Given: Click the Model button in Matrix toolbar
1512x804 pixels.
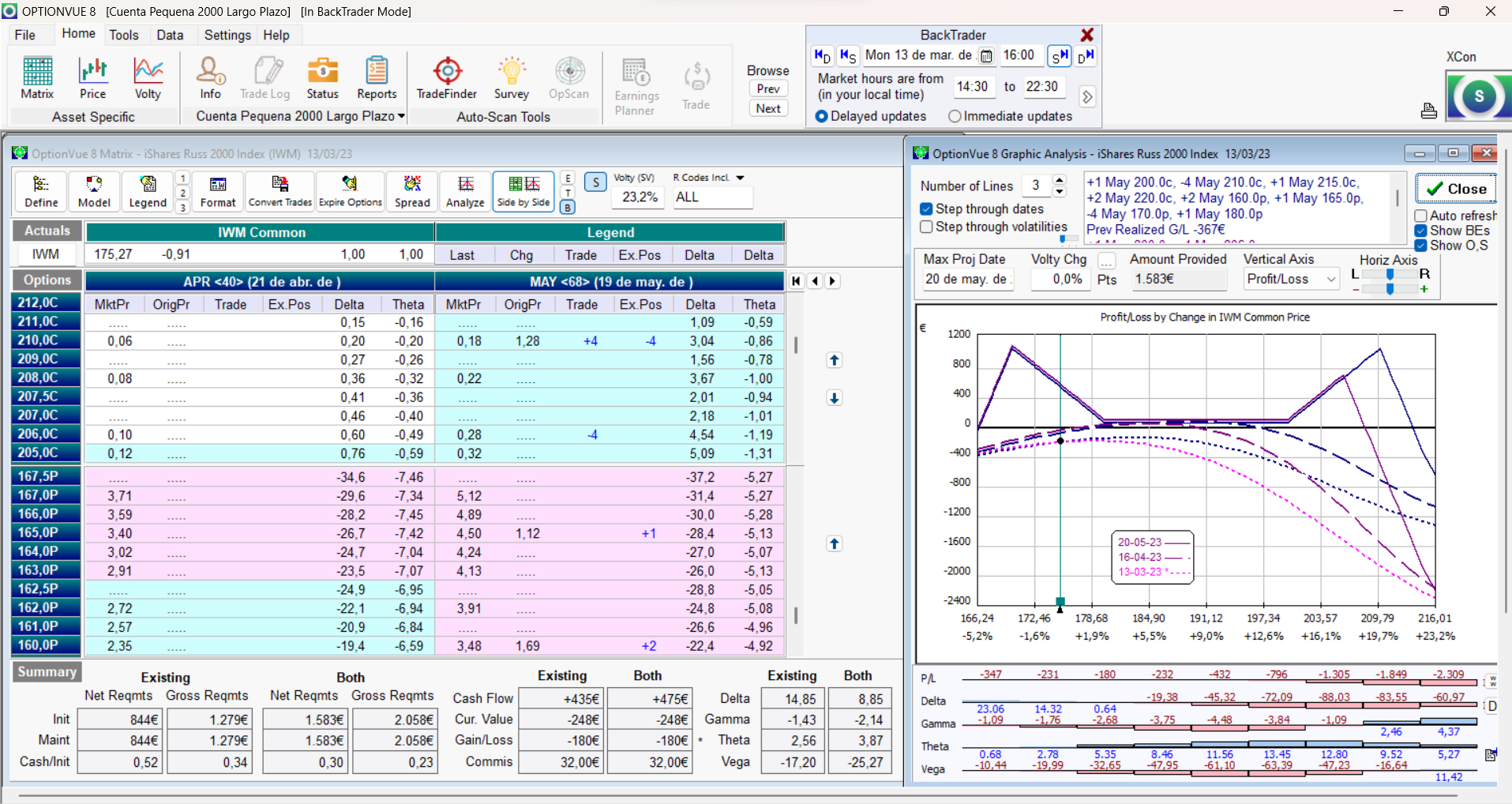Looking at the screenshot, I should pos(94,192).
